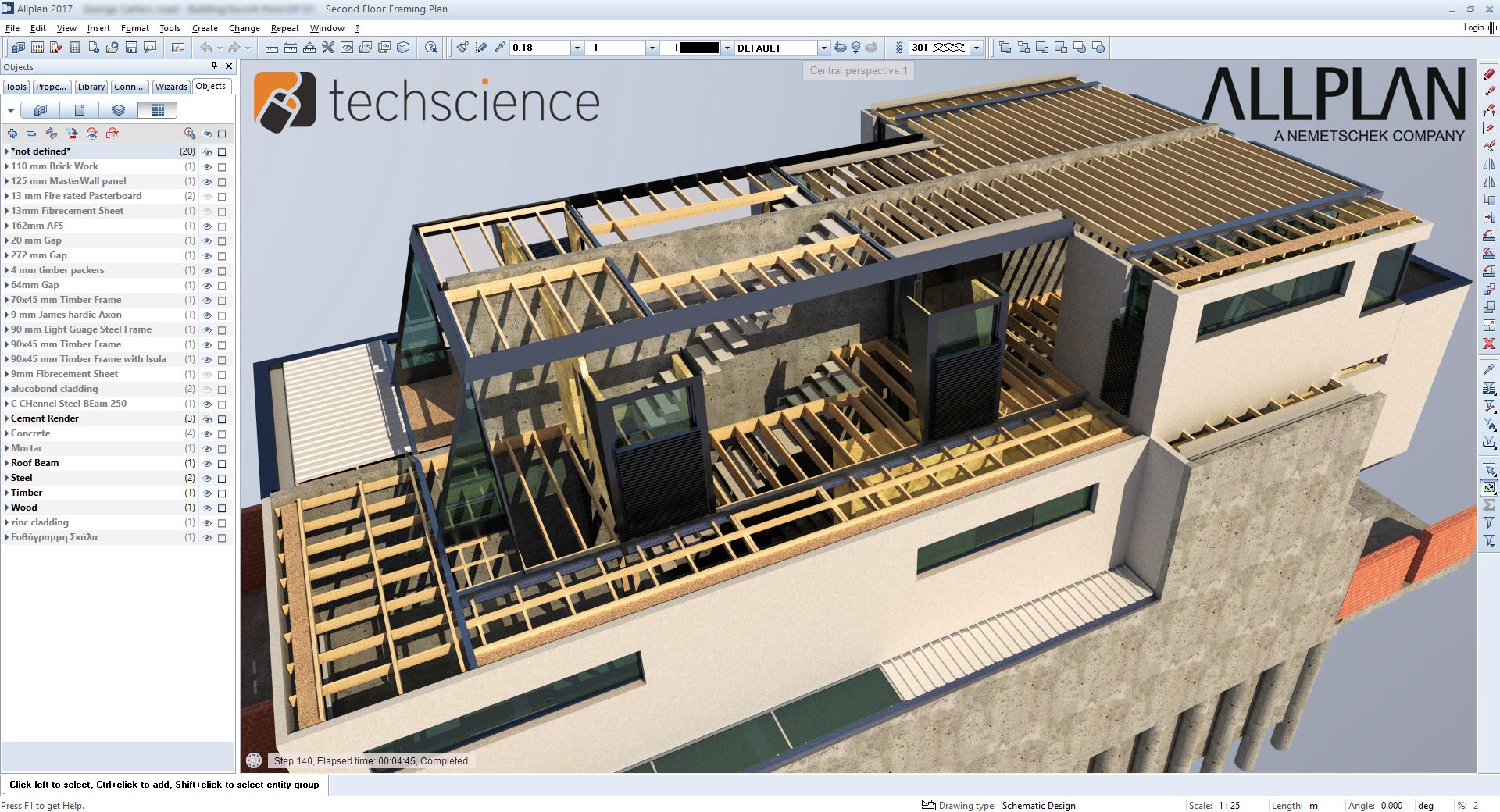The height and width of the screenshot is (812, 1500).
Task: Click the Drawing type Schematic Design in status bar
Action: [1037, 805]
